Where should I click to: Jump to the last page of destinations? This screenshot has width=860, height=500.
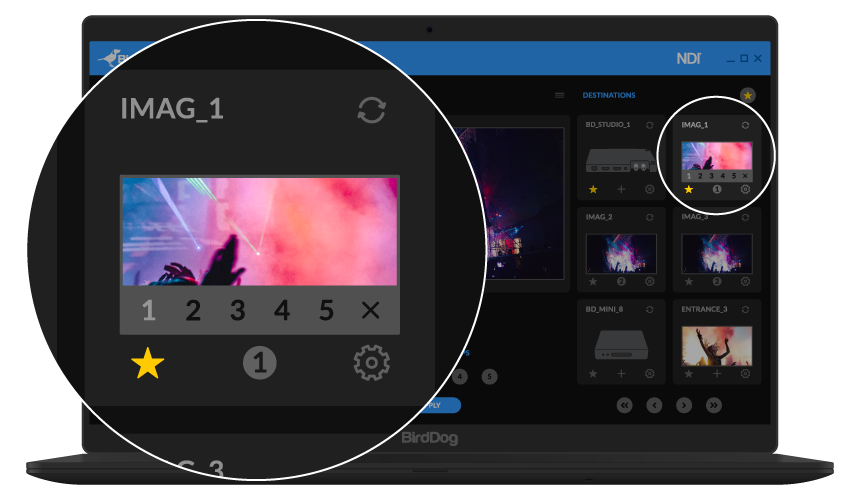point(714,405)
